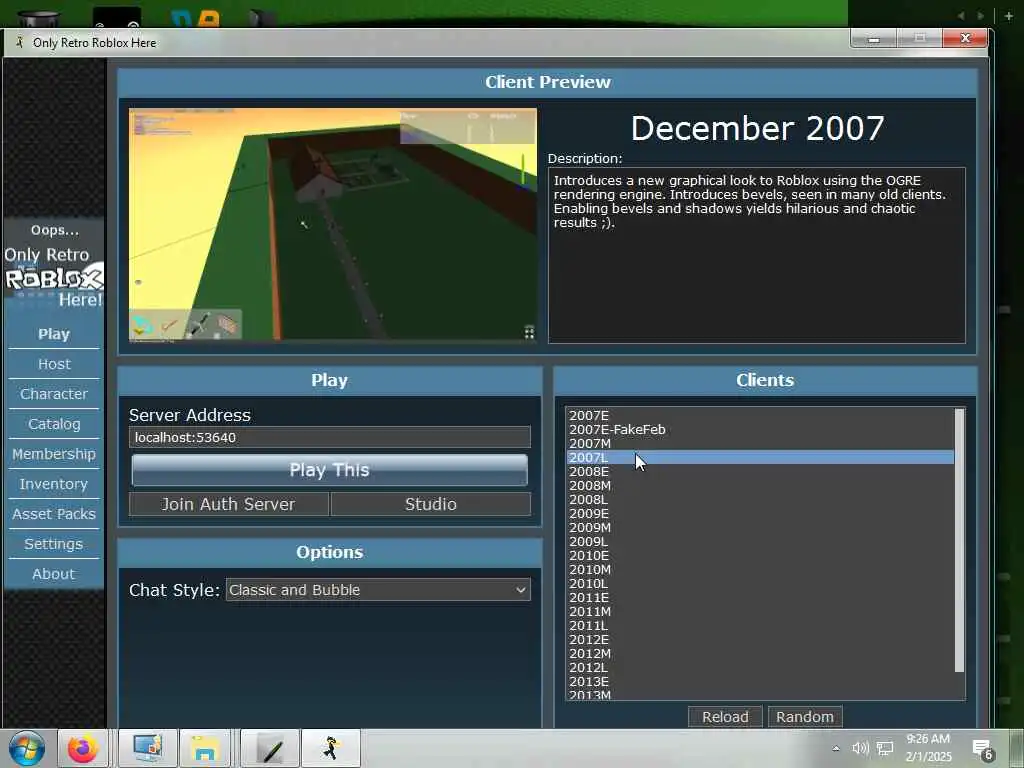Select the Asset Packs tab
This screenshot has width=1024, height=768.
(54, 514)
